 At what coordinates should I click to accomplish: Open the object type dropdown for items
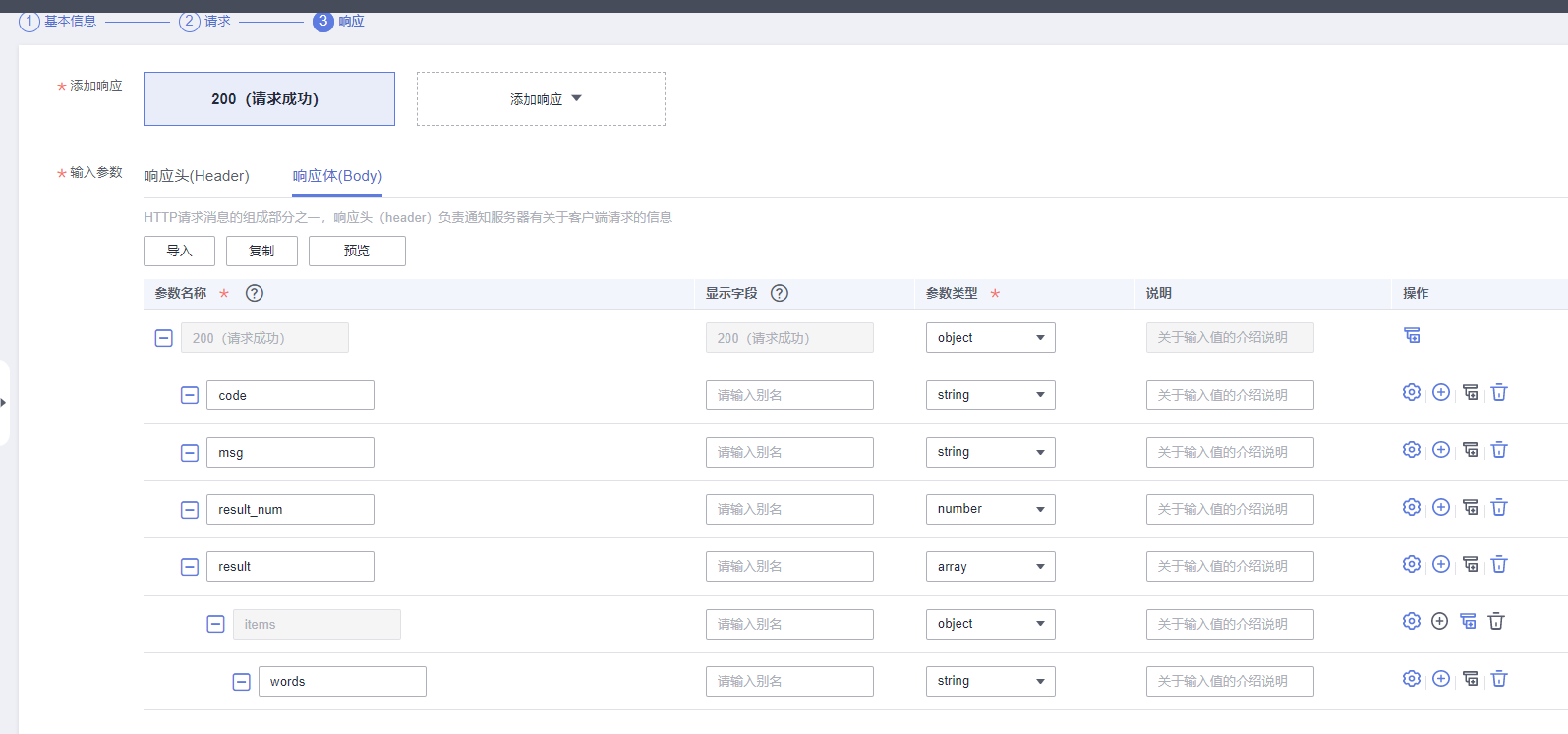[990, 624]
